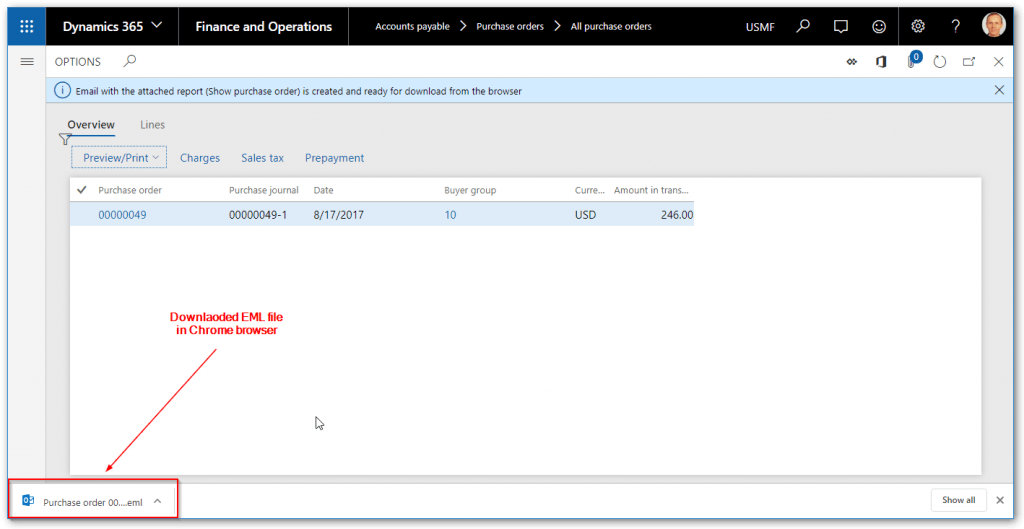
Task: Open purchase order 00000049 link
Action: click(x=122, y=214)
